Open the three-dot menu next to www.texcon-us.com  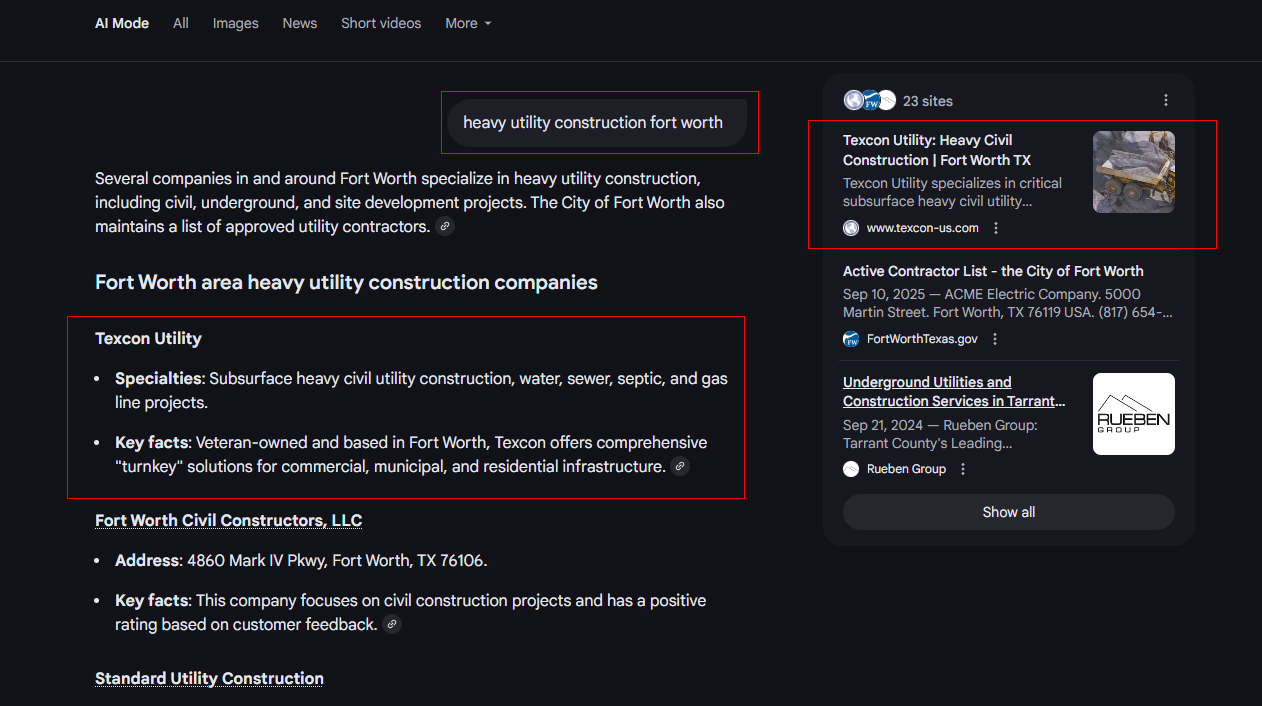pyautogui.click(x=996, y=228)
